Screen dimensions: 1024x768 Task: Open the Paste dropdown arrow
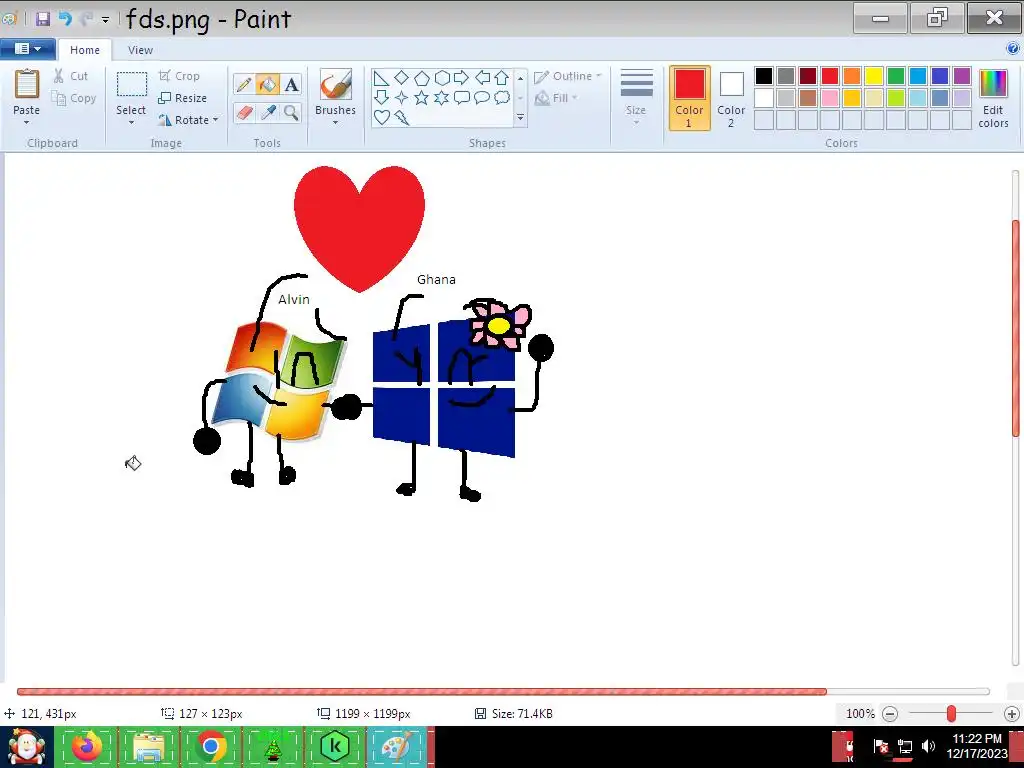click(x=27, y=123)
